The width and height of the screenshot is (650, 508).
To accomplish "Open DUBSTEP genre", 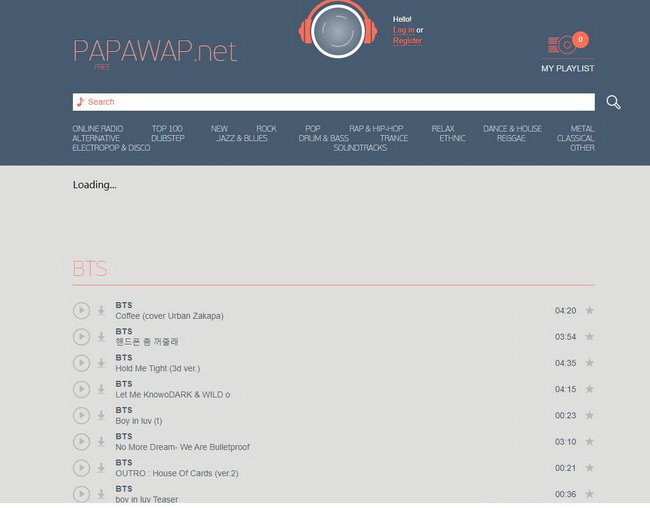I will coord(168,138).
